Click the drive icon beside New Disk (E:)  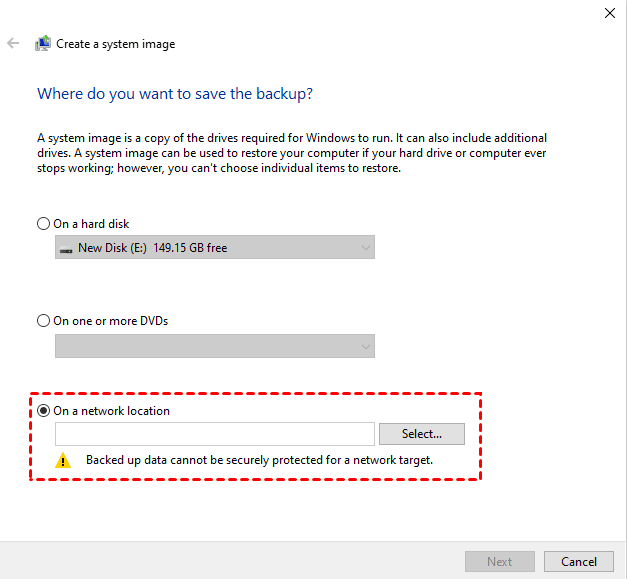point(66,248)
